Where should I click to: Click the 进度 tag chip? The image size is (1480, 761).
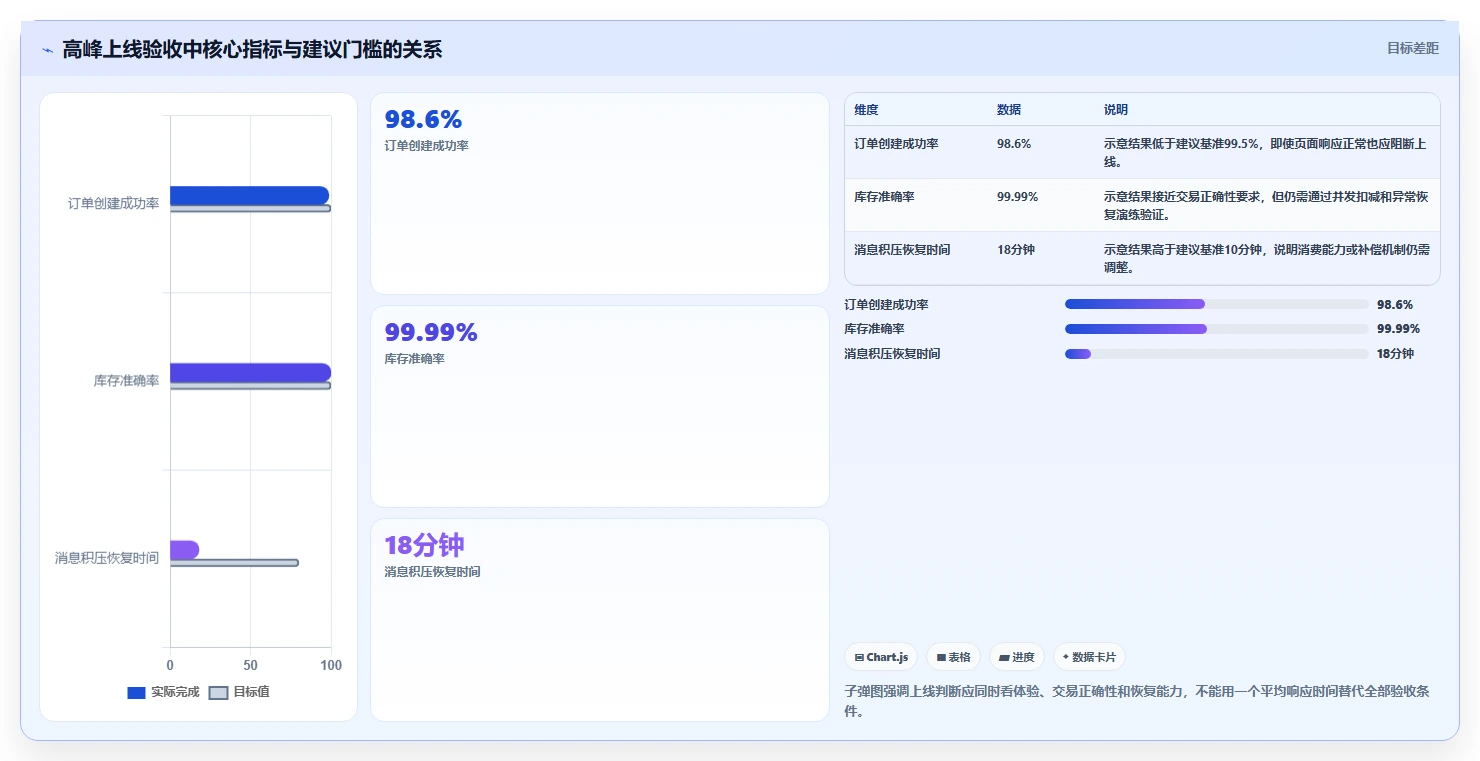[x=1017, y=657]
